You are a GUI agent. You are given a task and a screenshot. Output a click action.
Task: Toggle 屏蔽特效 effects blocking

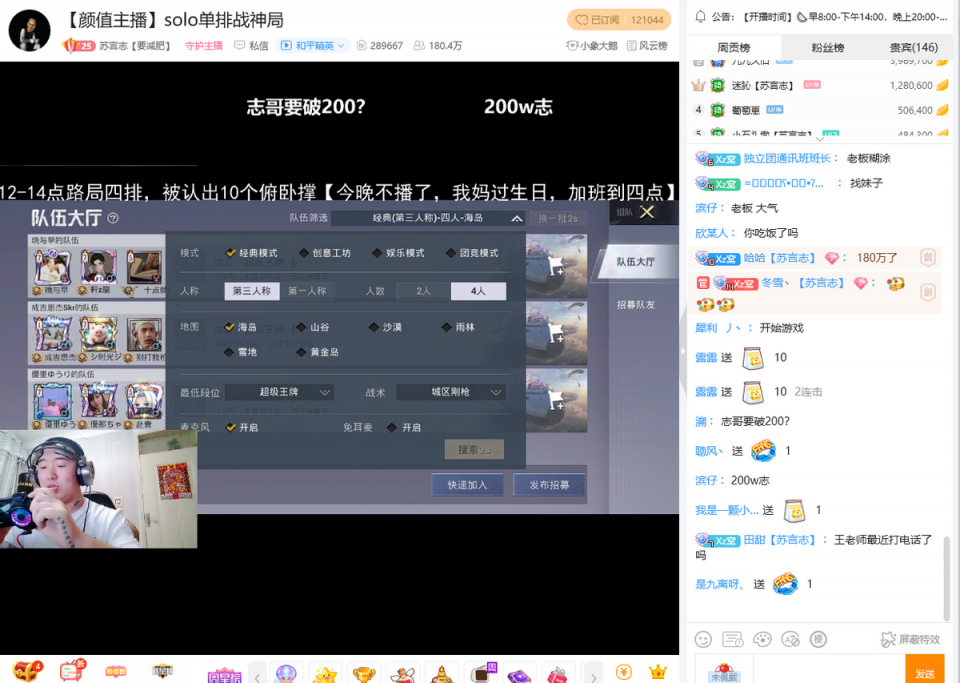point(910,640)
